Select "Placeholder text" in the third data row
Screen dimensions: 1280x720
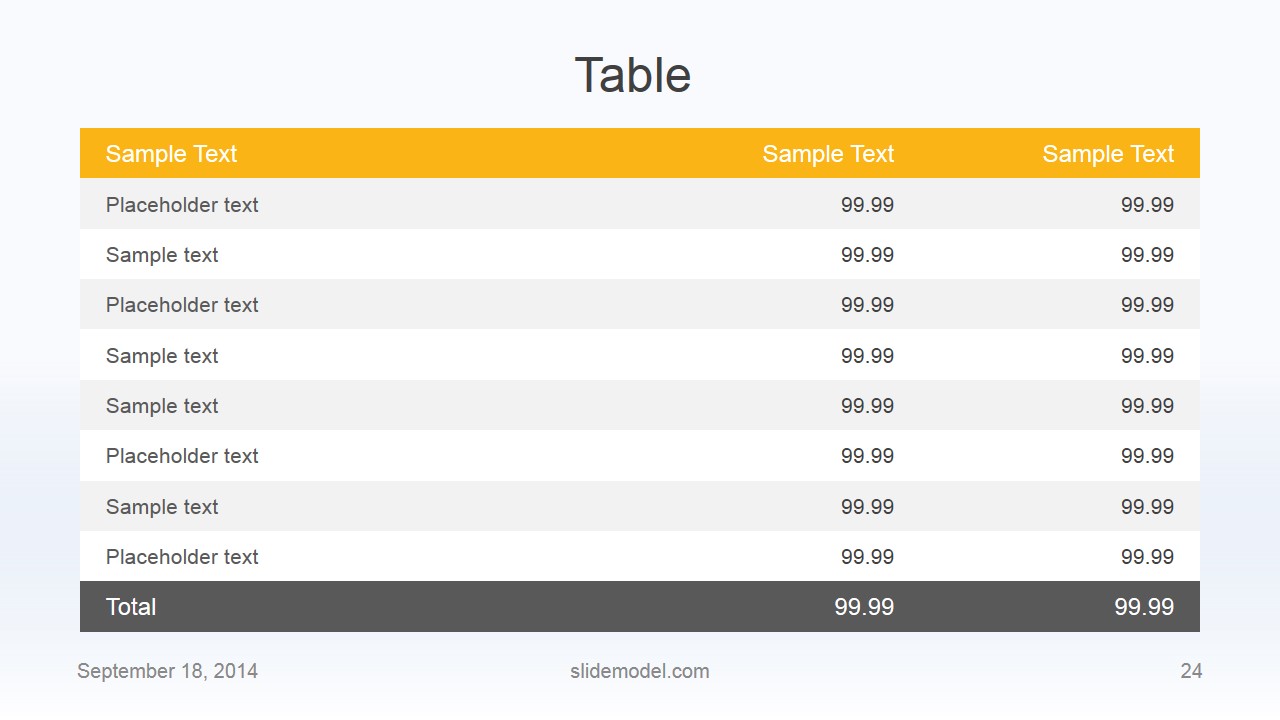[182, 305]
